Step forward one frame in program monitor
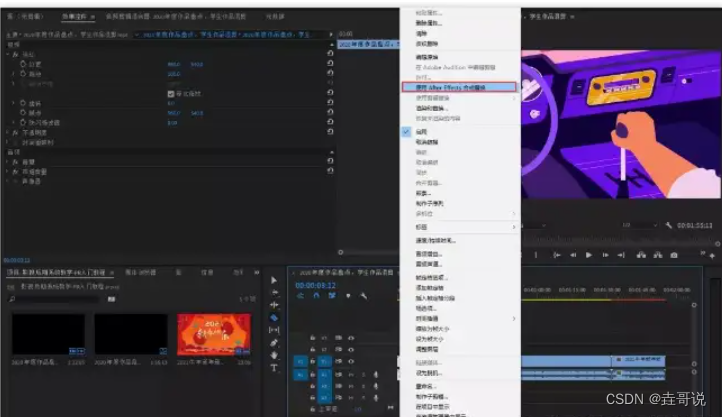The height and width of the screenshot is (417, 722). point(605,255)
